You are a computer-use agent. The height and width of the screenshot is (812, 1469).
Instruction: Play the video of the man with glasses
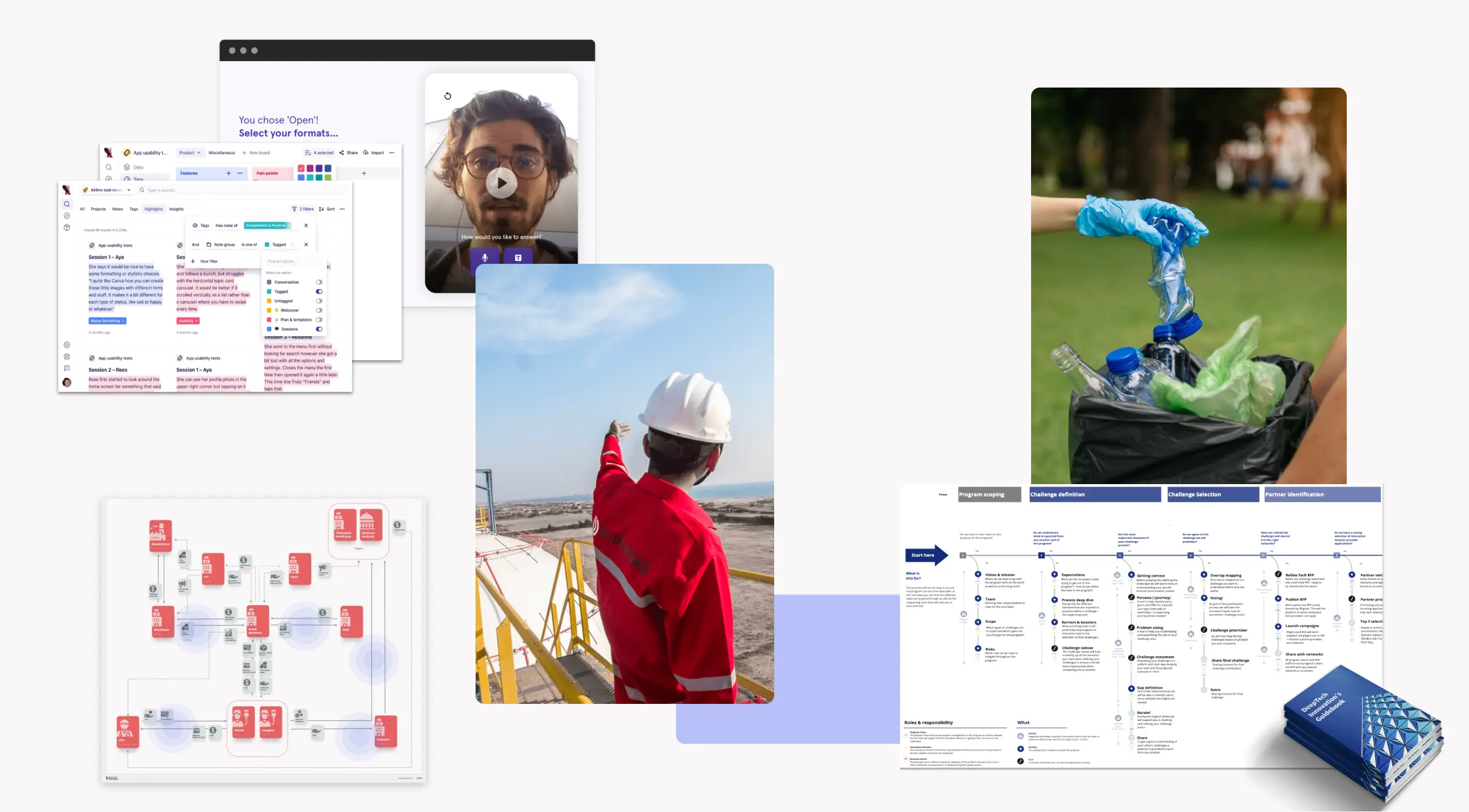[x=501, y=183]
